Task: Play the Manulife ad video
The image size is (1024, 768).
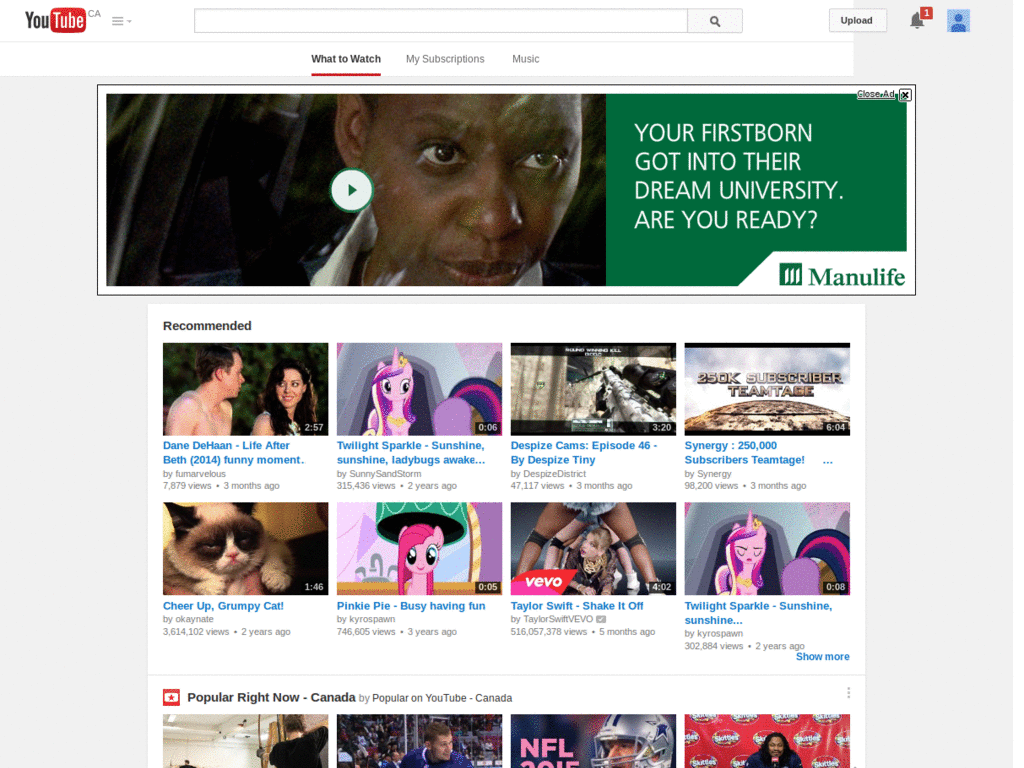Action: [351, 190]
